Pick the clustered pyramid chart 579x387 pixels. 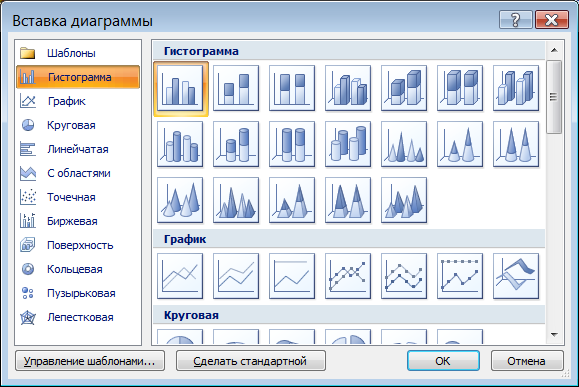tap(236, 200)
